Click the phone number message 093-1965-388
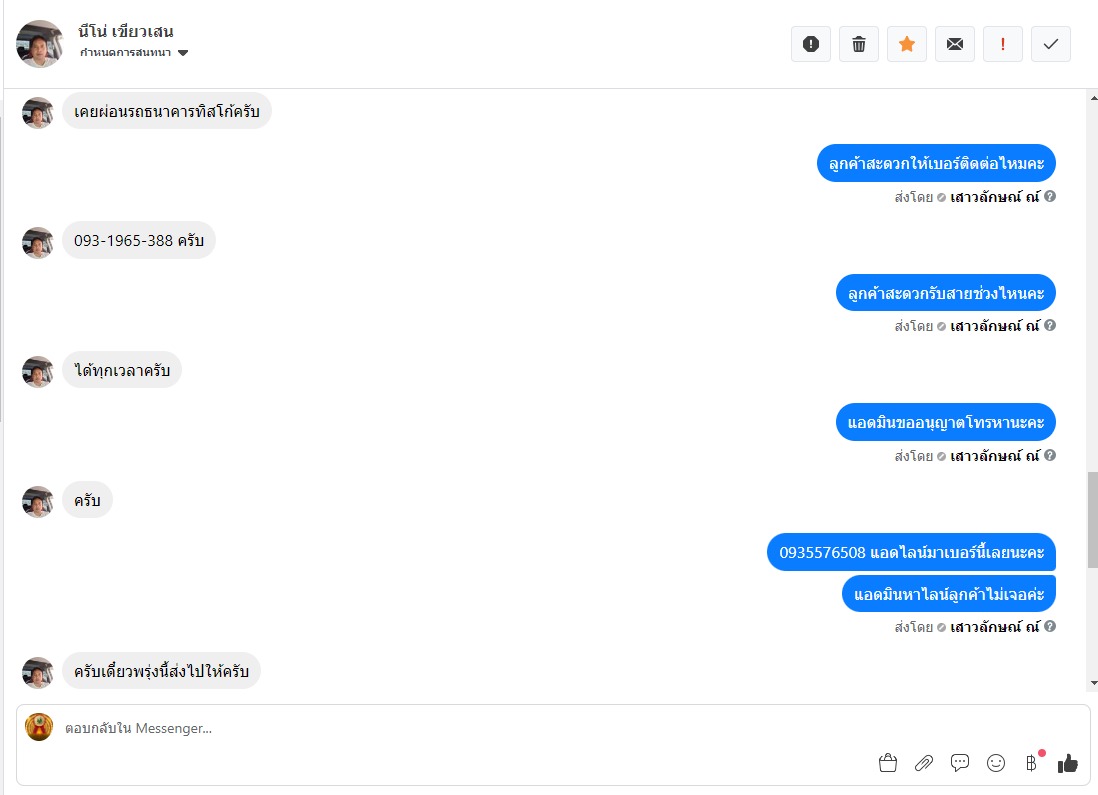This screenshot has height=795, width=1098. tap(139, 240)
